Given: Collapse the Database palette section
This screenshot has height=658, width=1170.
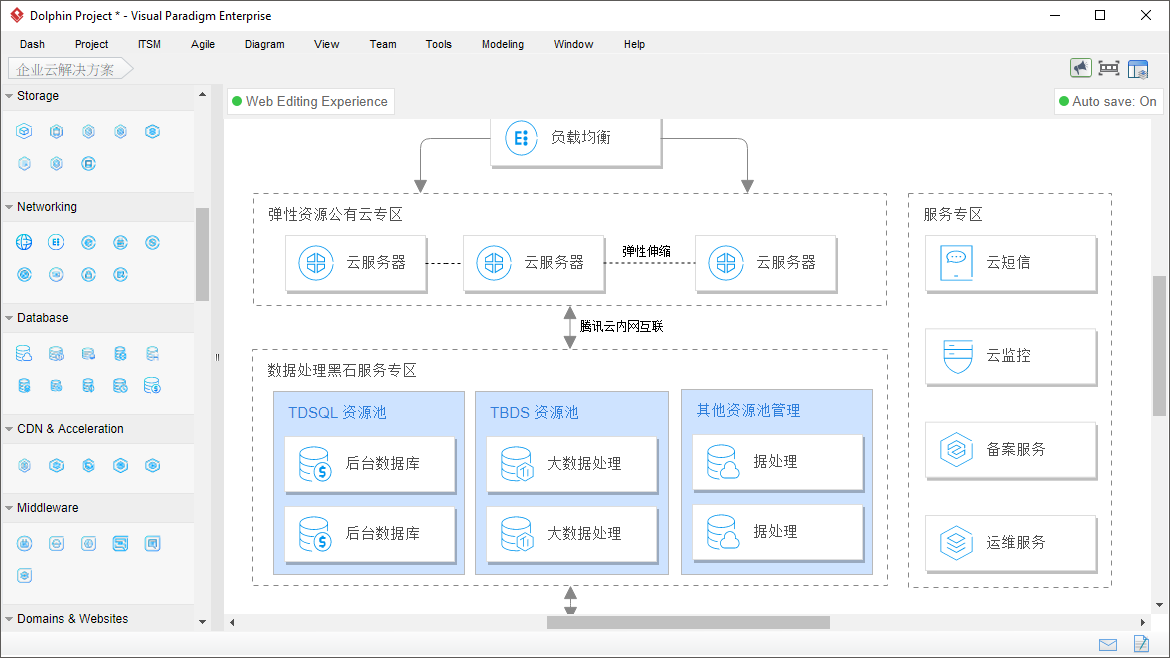Looking at the screenshot, I should [x=9, y=318].
